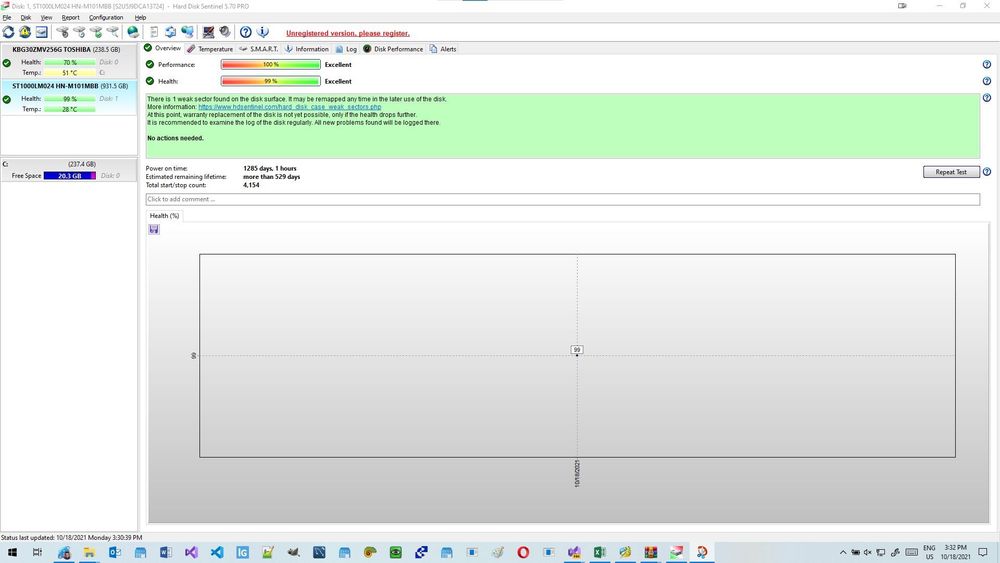
Task: Open the notification center icon
Action: click(983, 552)
